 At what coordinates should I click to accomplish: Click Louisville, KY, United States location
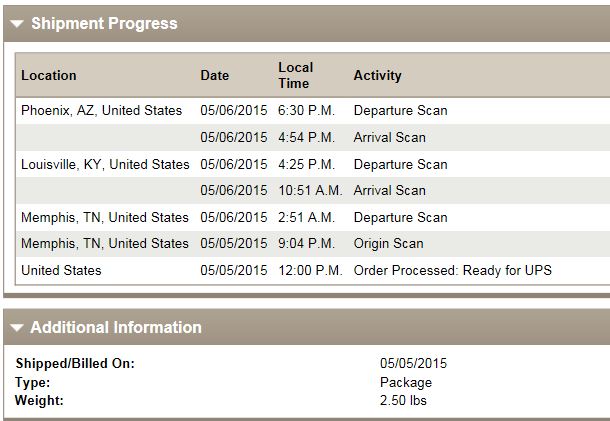105,165
